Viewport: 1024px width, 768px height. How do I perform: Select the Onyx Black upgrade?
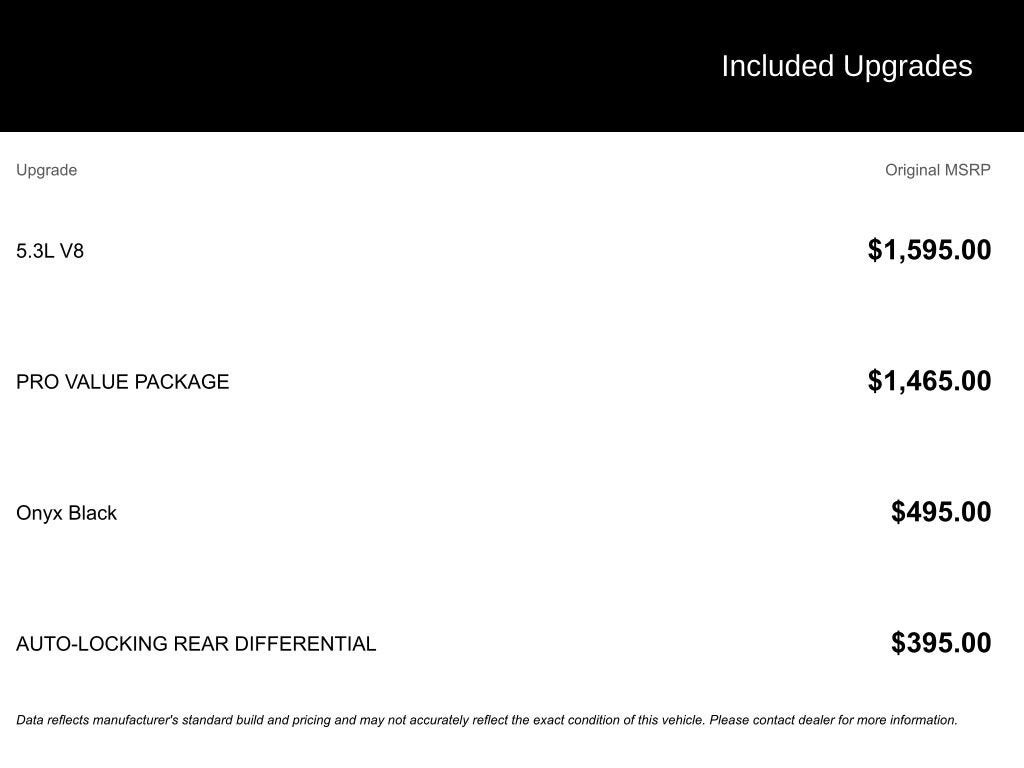coord(66,513)
